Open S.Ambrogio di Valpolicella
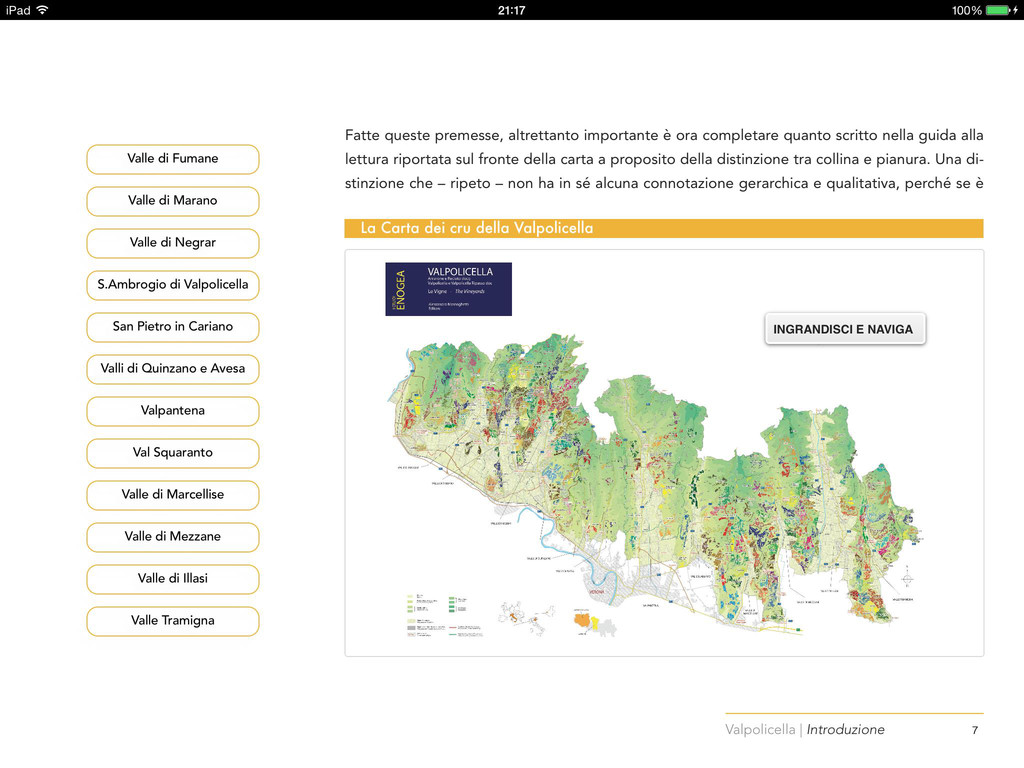This screenshot has width=1024, height=768. tap(172, 285)
